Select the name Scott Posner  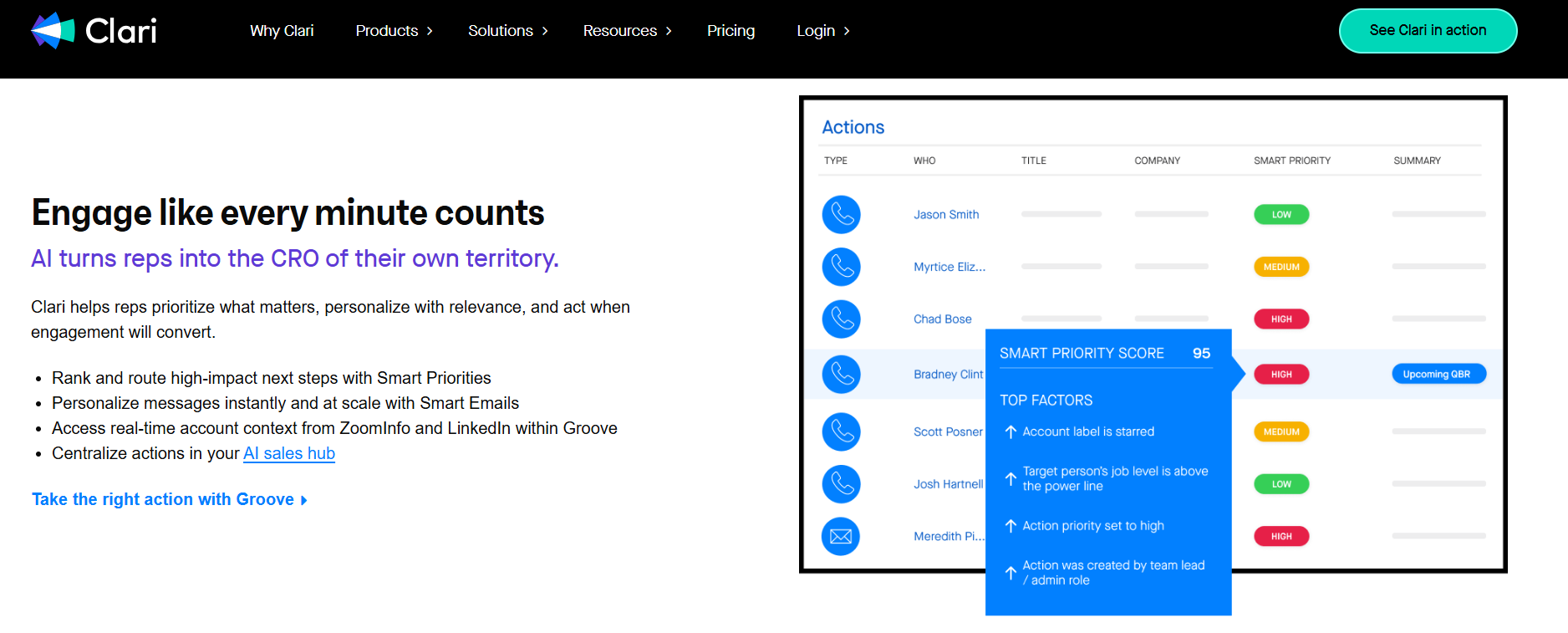(949, 432)
